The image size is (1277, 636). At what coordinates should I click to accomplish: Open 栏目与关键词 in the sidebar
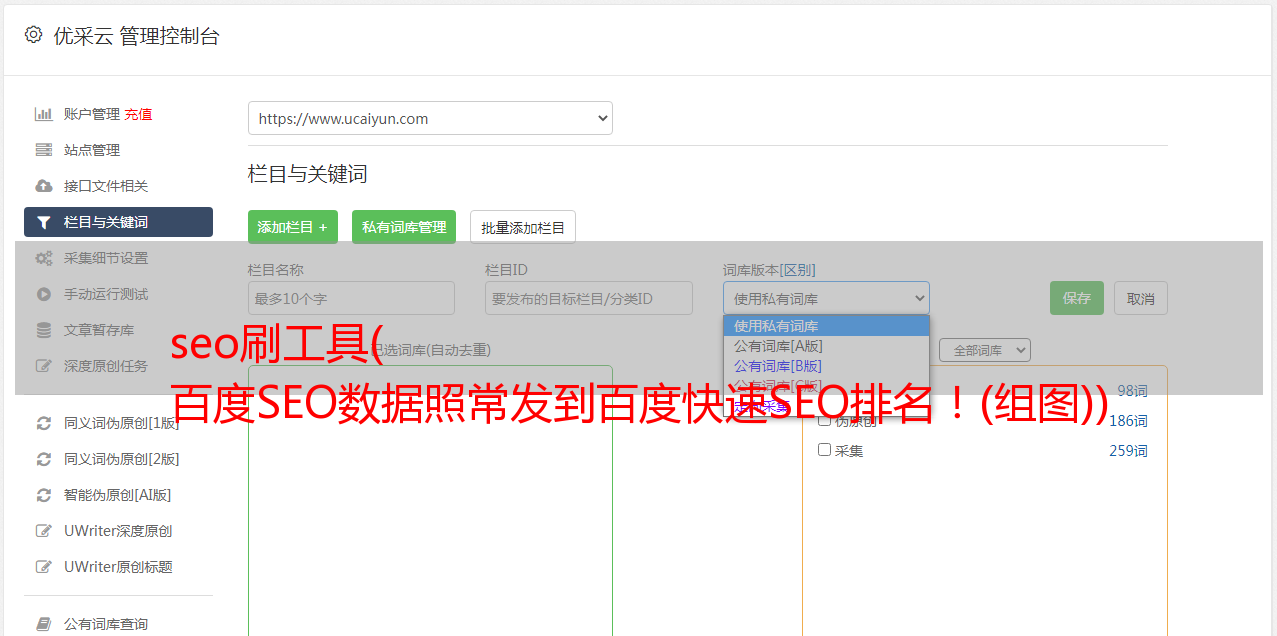pos(118,222)
